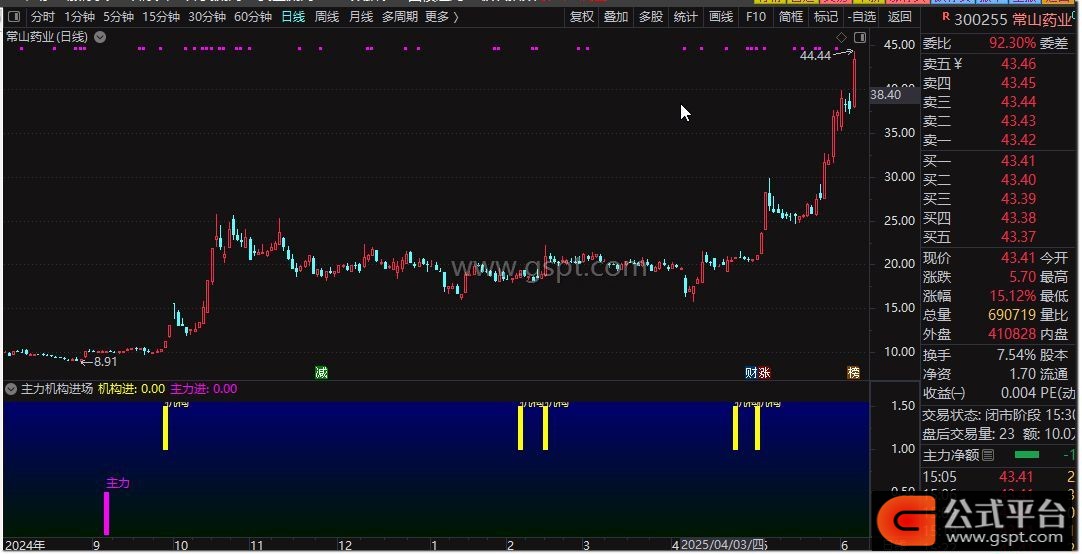
Task: Toggle 叠加 overlay mode
Action: click(616, 17)
